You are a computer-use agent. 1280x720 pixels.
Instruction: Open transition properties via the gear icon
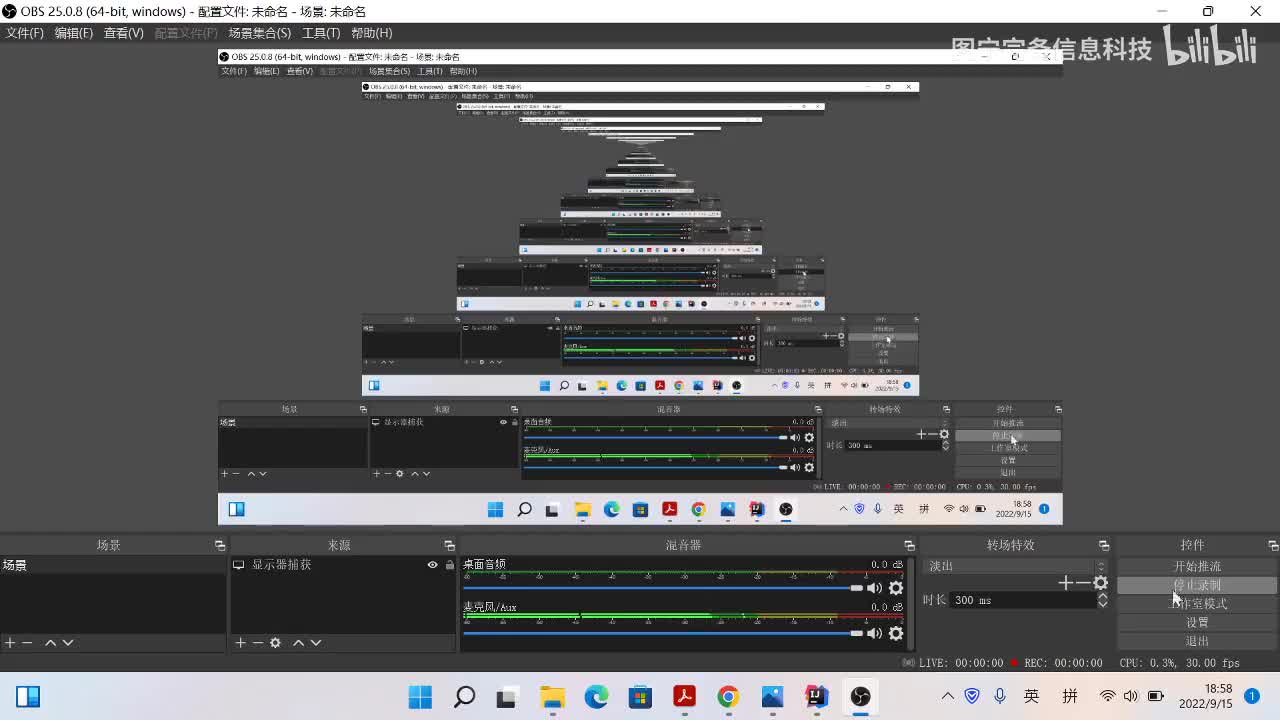coord(1100,583)
